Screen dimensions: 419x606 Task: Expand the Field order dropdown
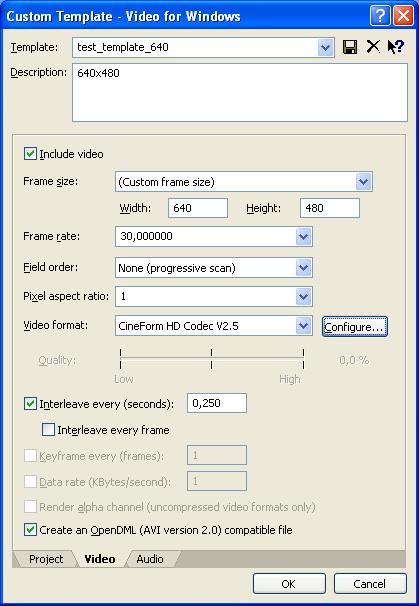click(x=303, y=267)
